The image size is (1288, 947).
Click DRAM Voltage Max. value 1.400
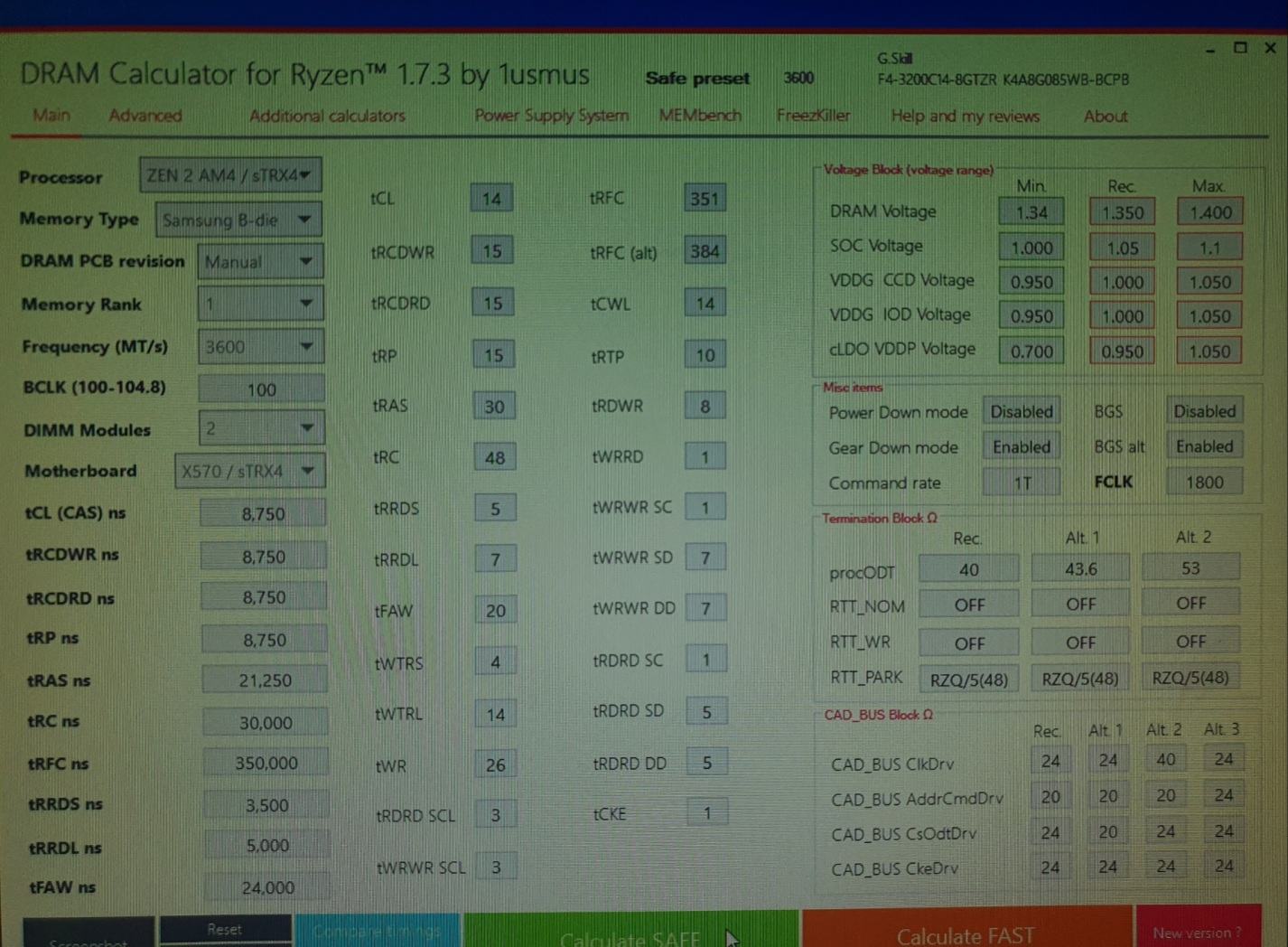(1210, 211)
